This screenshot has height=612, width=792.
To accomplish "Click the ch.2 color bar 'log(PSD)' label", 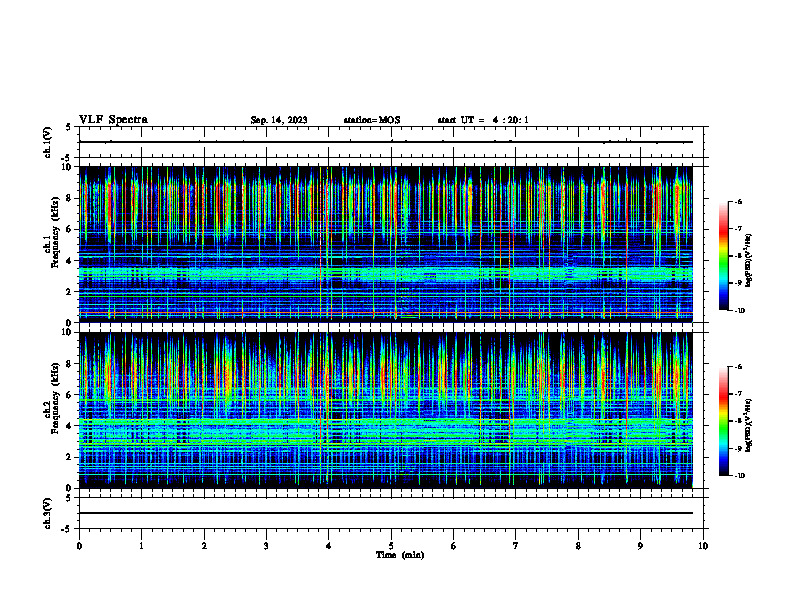I will [749, 425].
